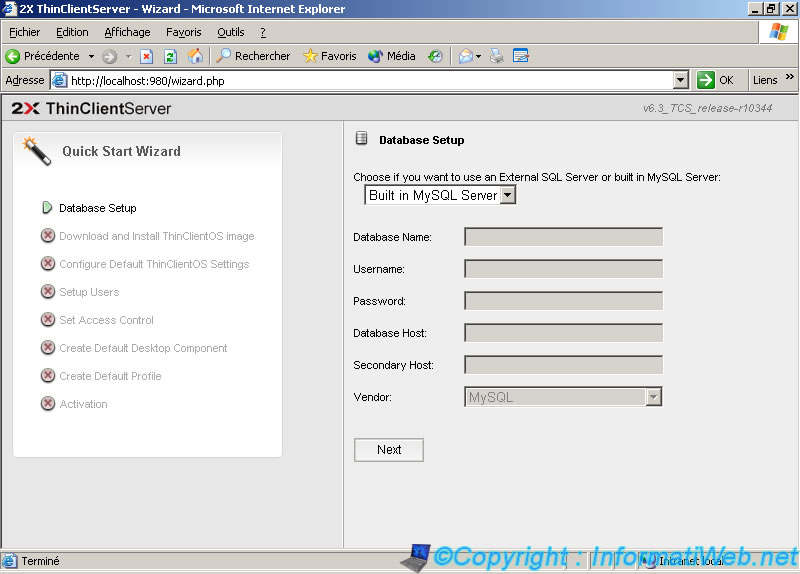Click Create Default Profile wizard step
Viewport: 800px width, 574px height.
tap(110, 377)
